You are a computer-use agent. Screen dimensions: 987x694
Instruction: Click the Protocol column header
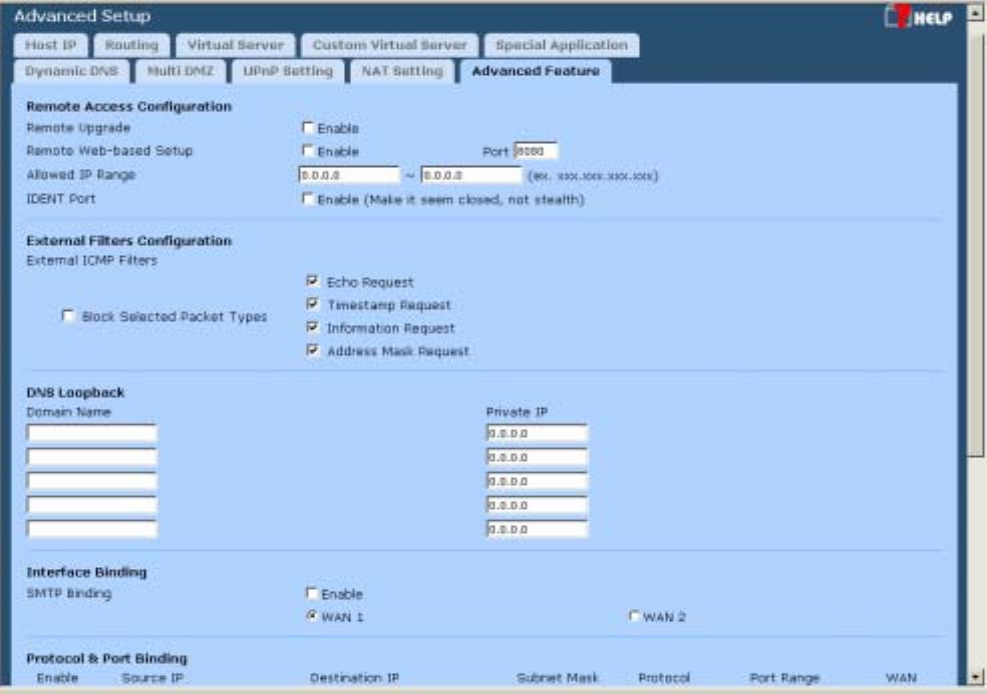664,678
